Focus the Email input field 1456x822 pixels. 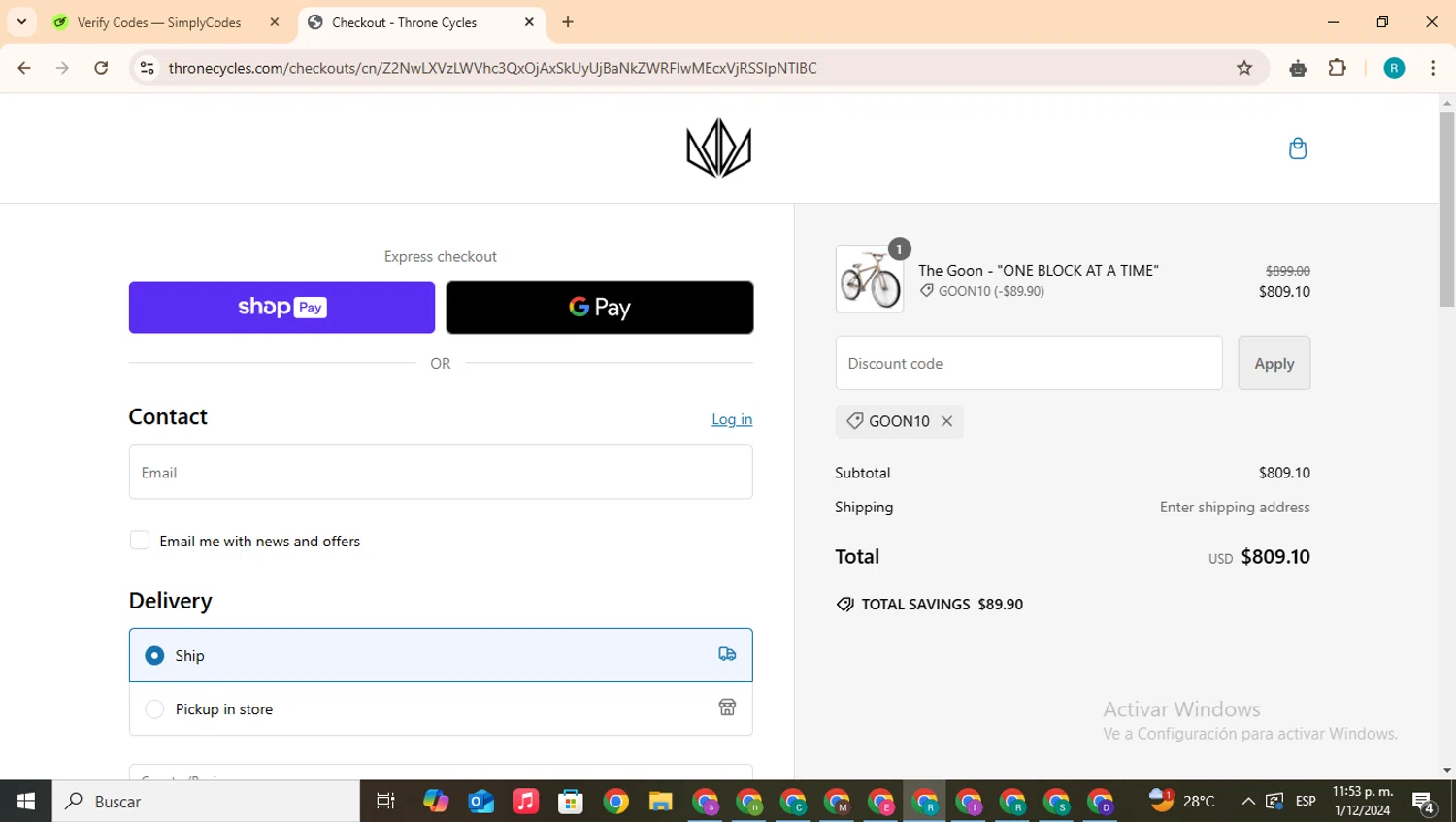pos(441,473)
